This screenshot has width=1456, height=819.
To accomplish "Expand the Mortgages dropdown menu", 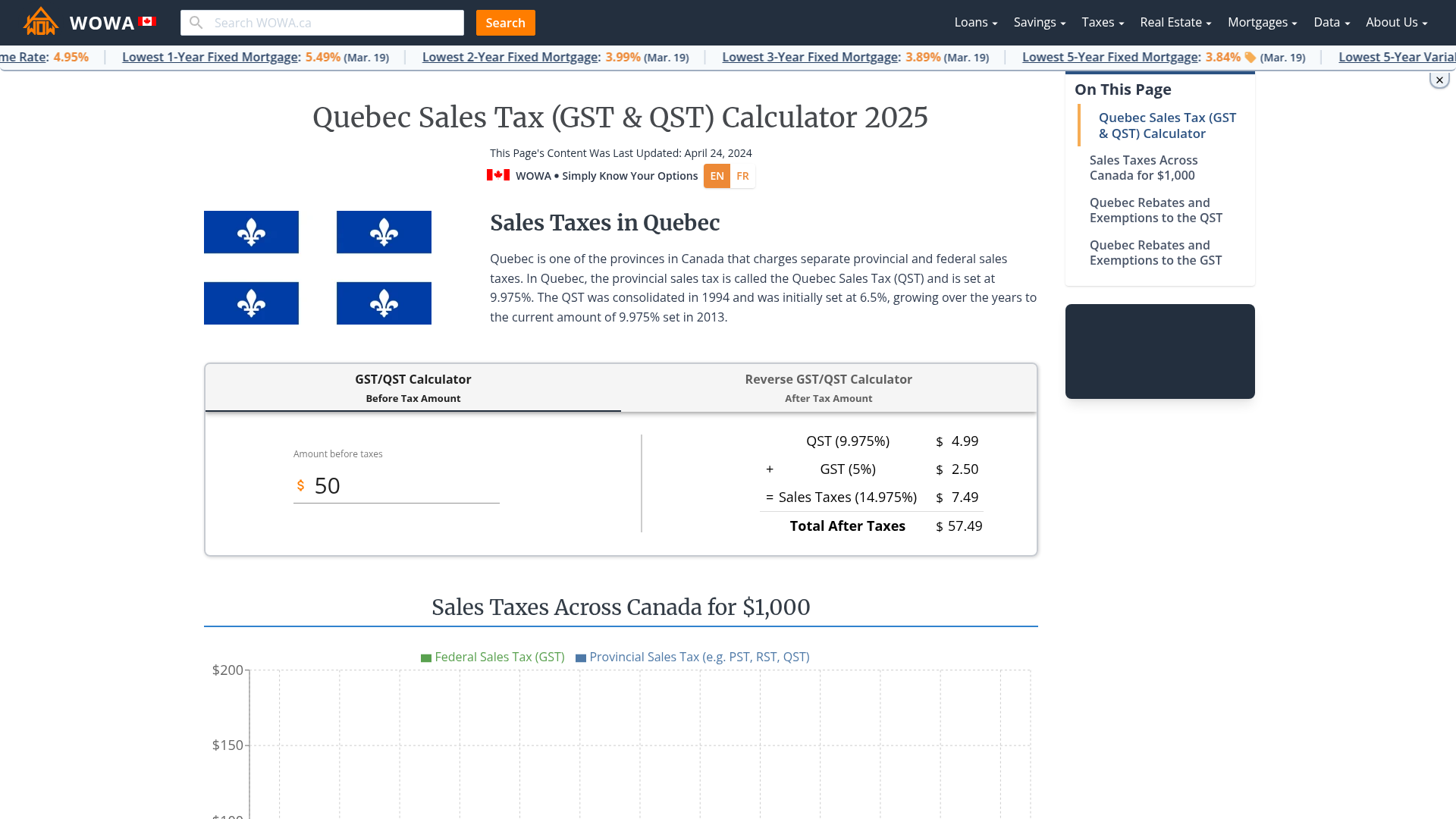I will click(x=1263, y=22).
